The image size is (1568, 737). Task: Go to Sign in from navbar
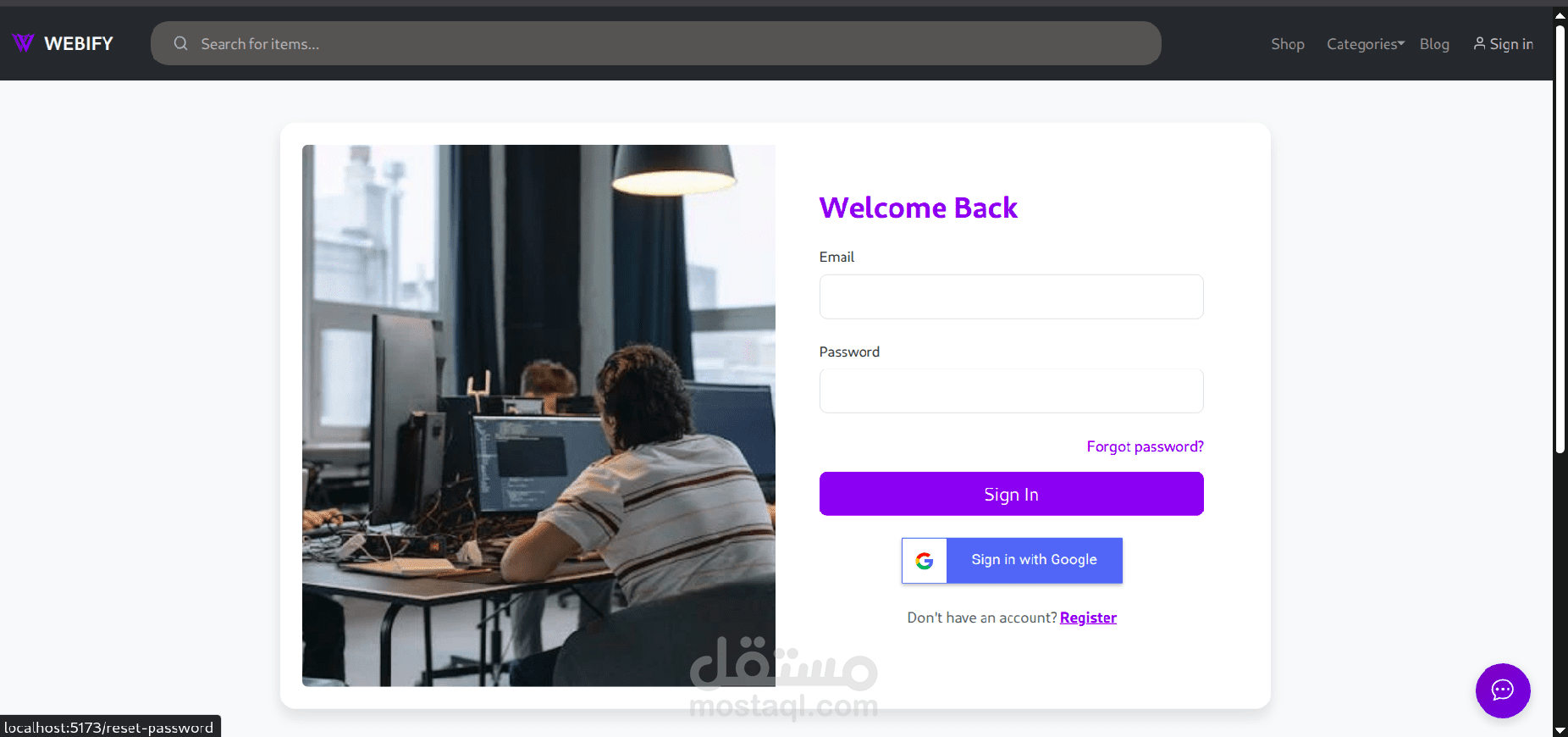(1504, 44)
